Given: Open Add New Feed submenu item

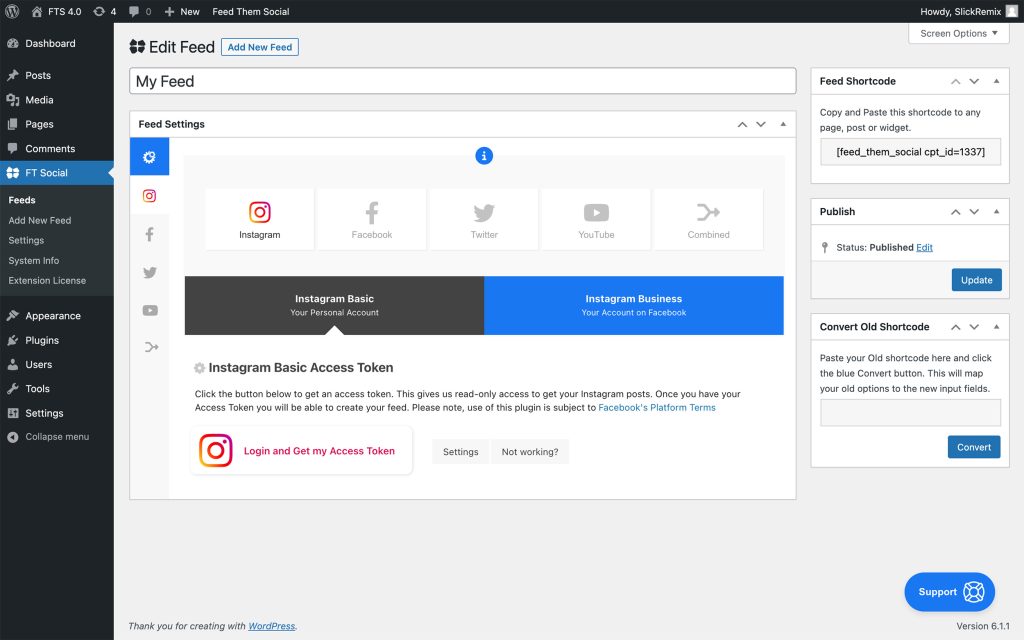Looking at the screenshot, I should coord(40,220).
